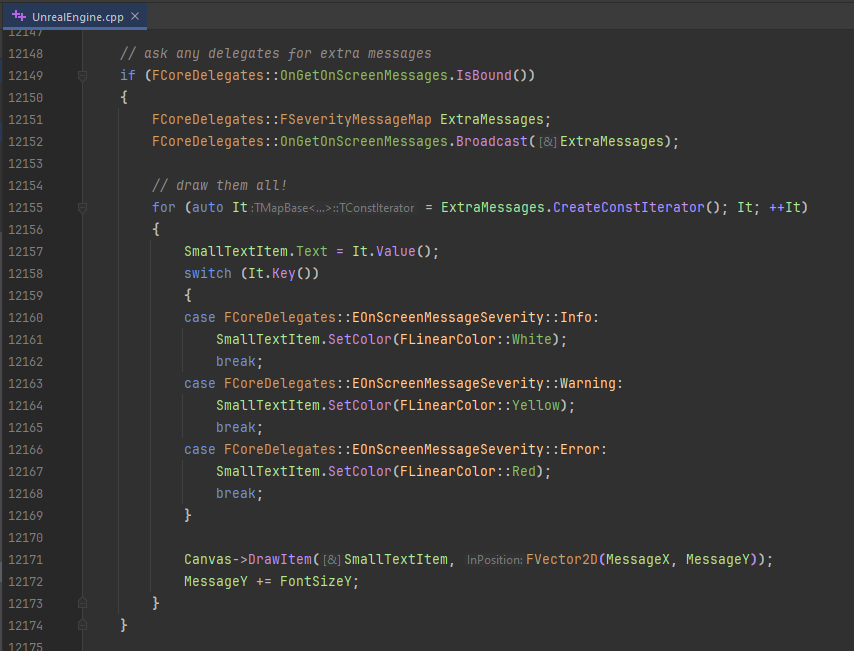Click It.Key() call in switch

pyautogui.click(x=279, y=273)
